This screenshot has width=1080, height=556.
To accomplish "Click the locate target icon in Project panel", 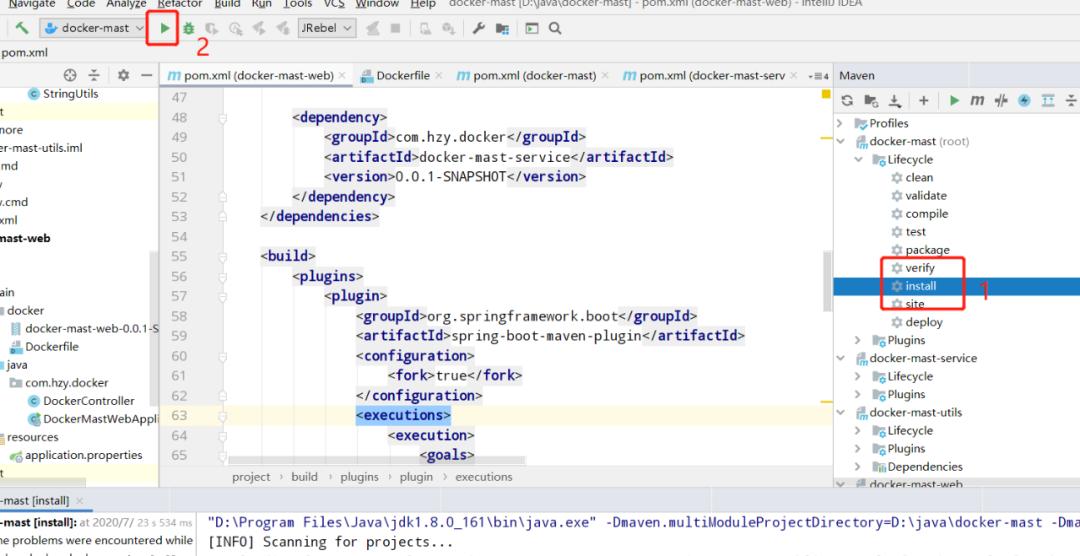I will point(70,75).
